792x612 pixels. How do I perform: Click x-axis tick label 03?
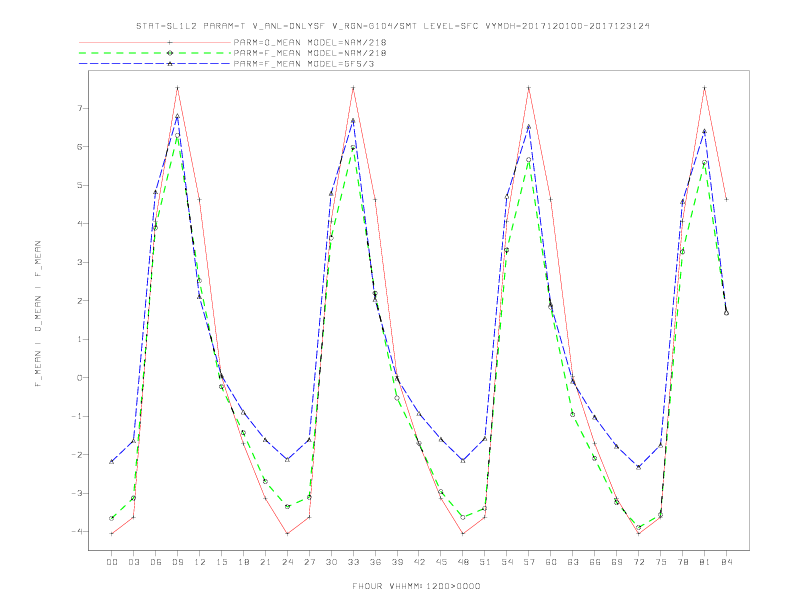[x=133, y=562]
